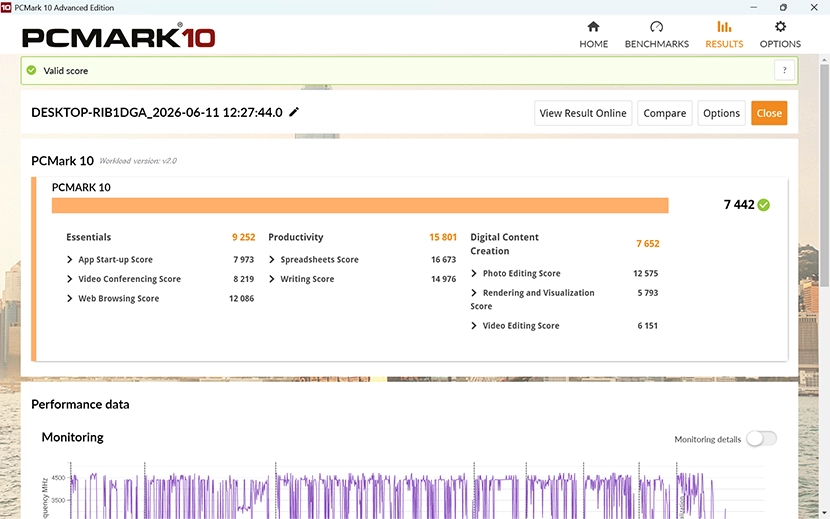Click View Result Online button

click(583, 113)
